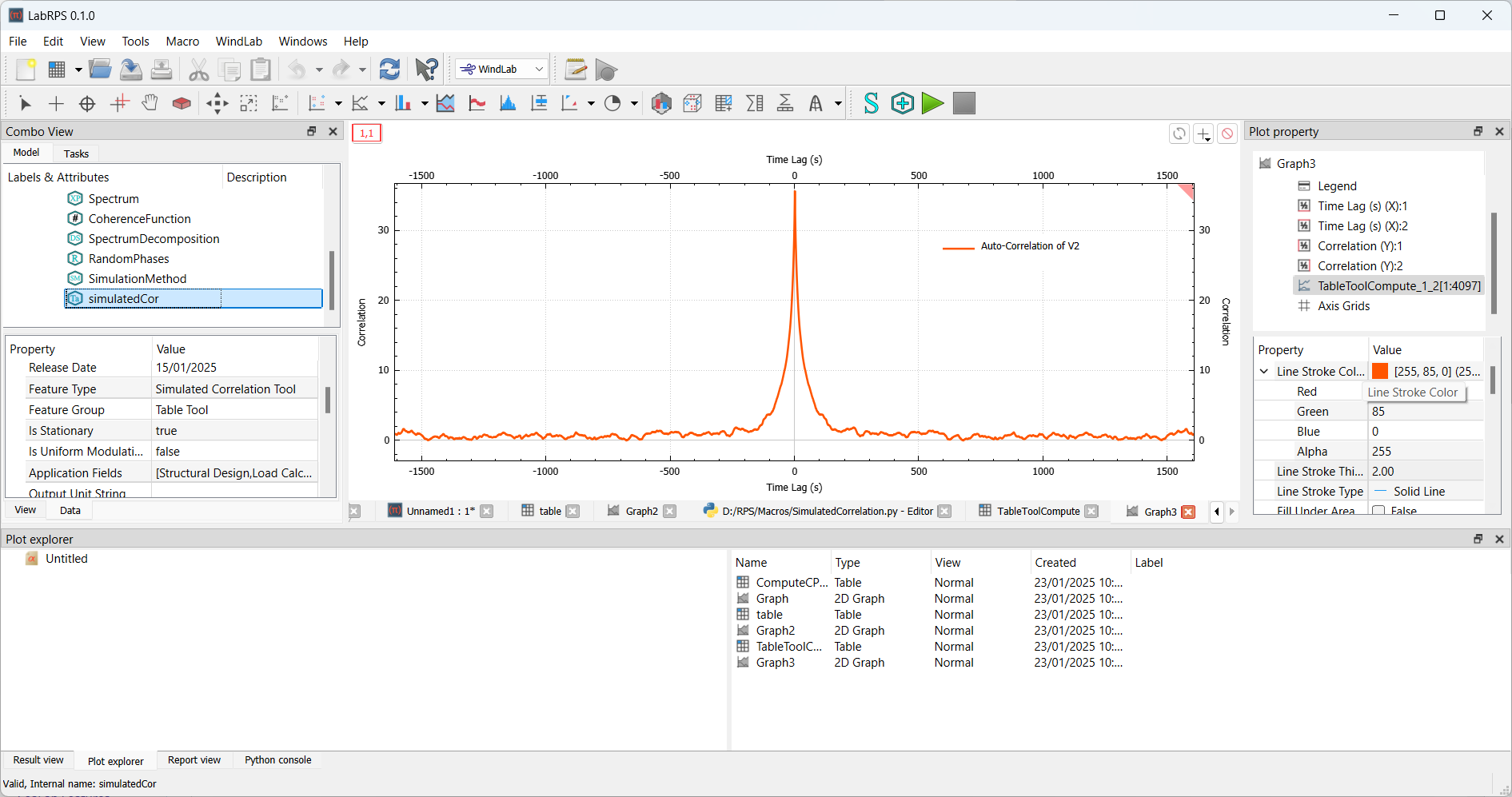Select TableToolCompute_1_2 curve in Plot property
1512x797 pixels.
pos(1398,286)
